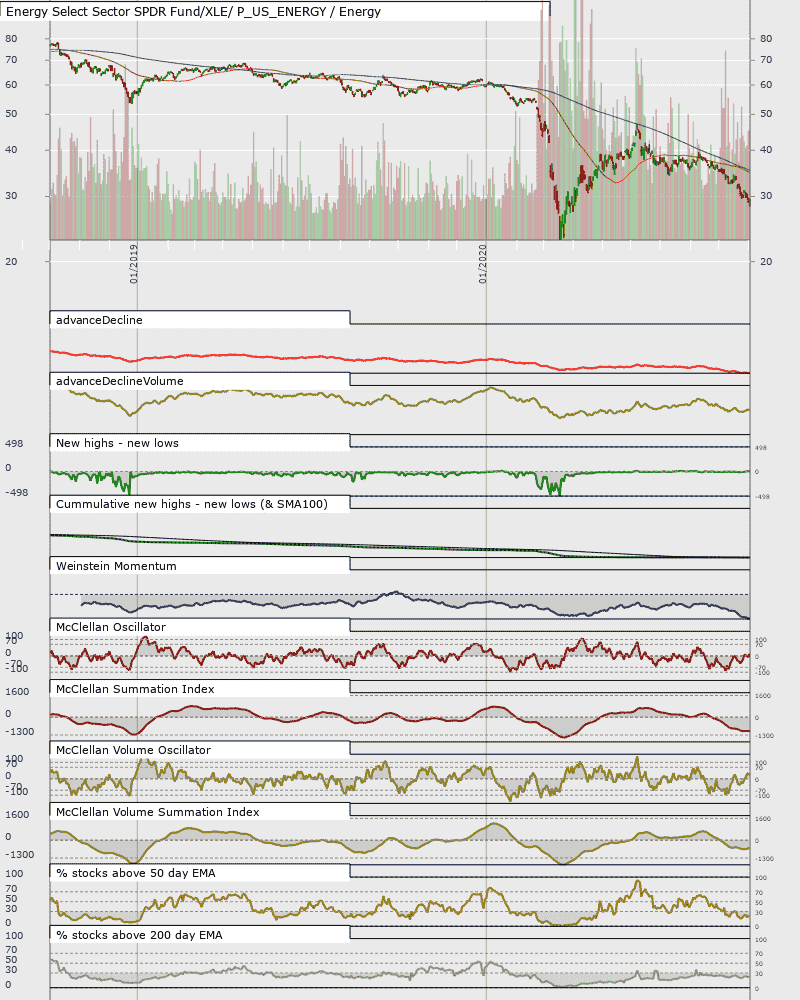800x1000 pixels.
Task: Click the McClellan Oscillator panel label
Action: 110,628
